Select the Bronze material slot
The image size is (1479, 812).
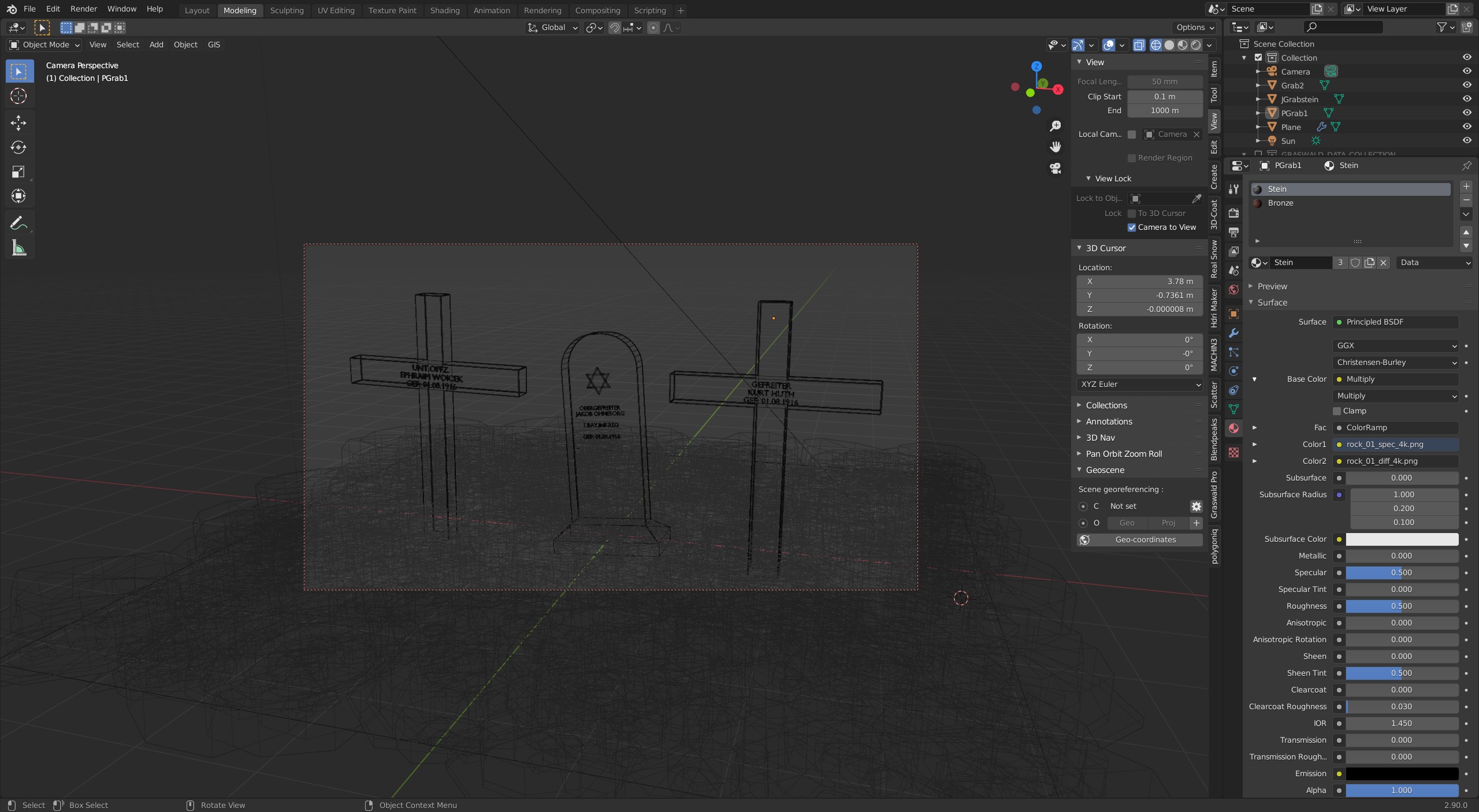pos(1280,203)
